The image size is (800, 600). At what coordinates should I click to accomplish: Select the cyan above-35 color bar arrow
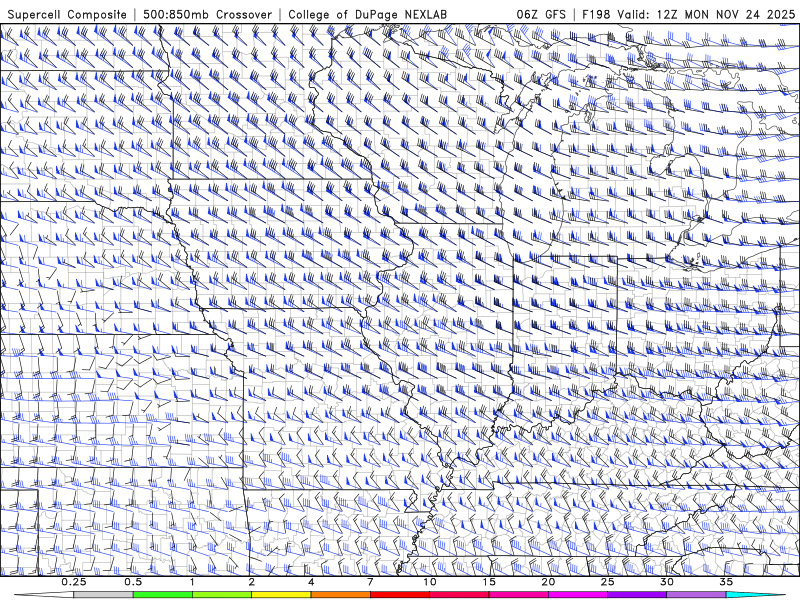pyautogui.click(x=756, y=595)
